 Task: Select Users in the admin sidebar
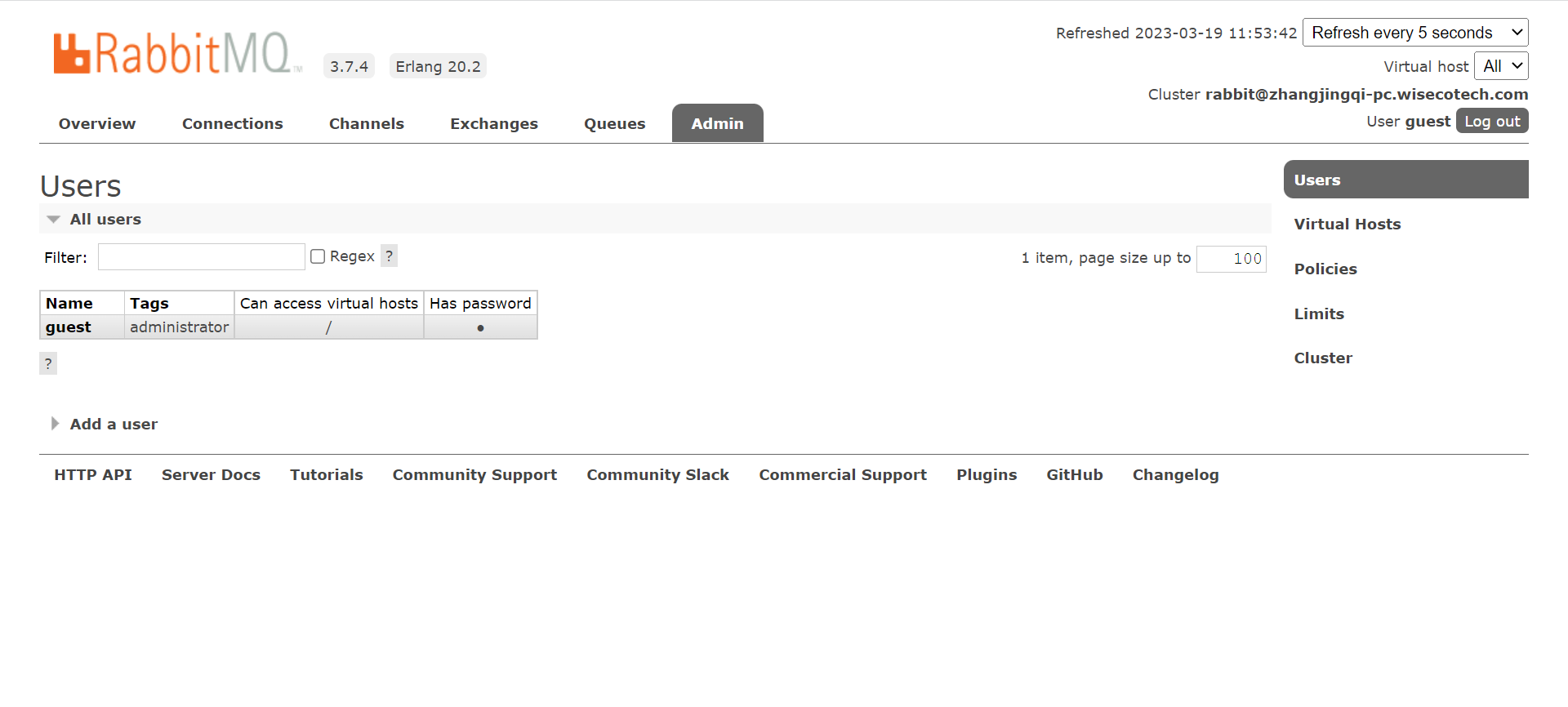click(x=1406, y=180)
